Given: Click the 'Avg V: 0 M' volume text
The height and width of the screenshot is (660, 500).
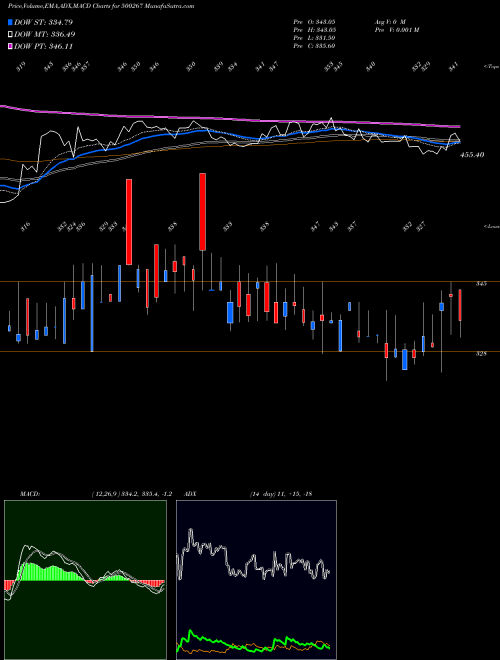Looking at the screenshot, I should point(390,21).
